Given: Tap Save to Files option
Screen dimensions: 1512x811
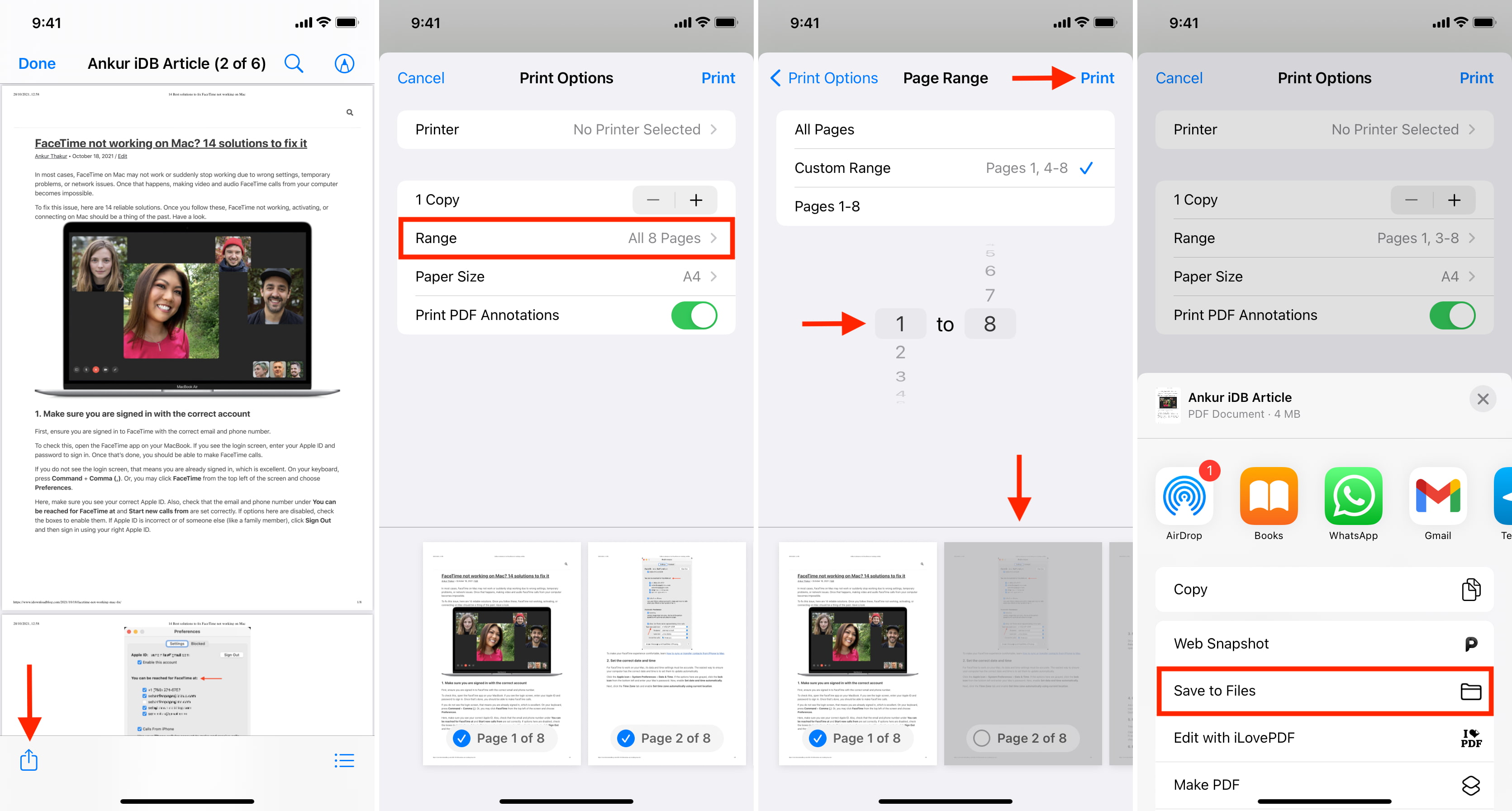Looking at the screenshot, I should tap(1322, 690).
